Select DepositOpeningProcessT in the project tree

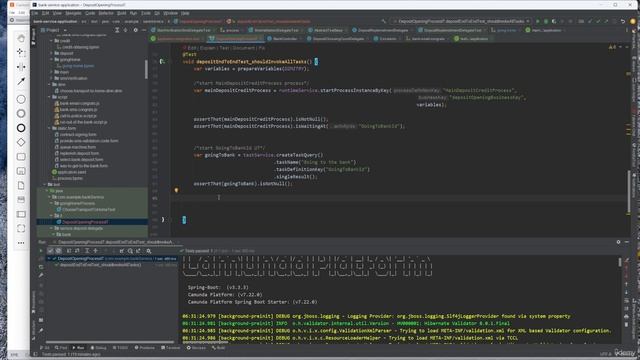[85, 222]
